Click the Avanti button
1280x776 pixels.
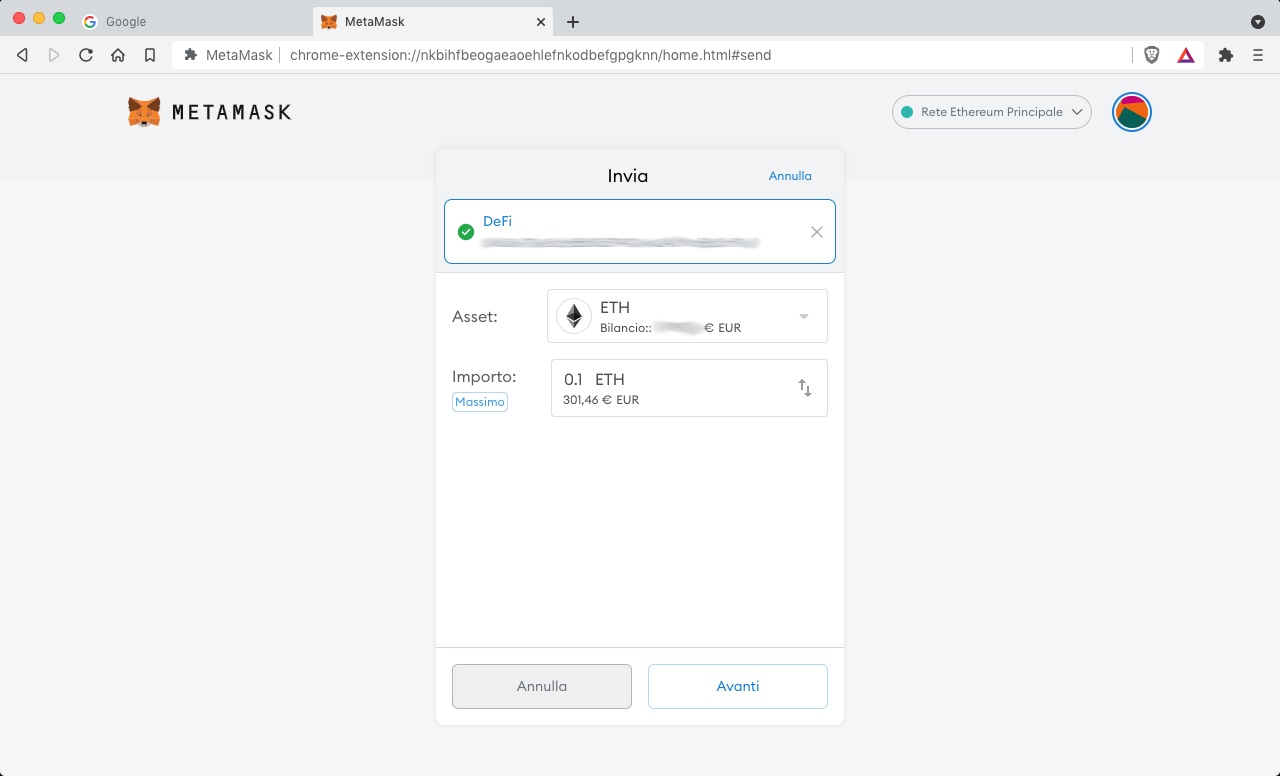pyautogui.click(x=738, y=686)
